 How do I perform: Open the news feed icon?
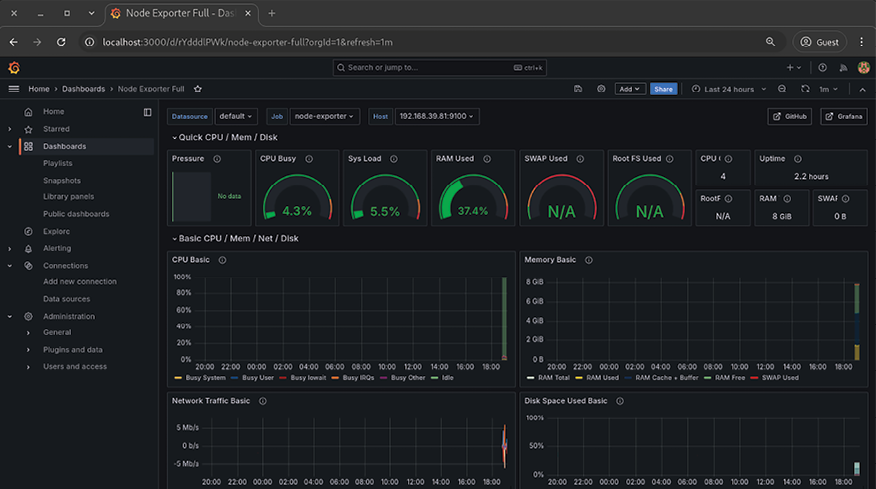click(x=842, y=67)
